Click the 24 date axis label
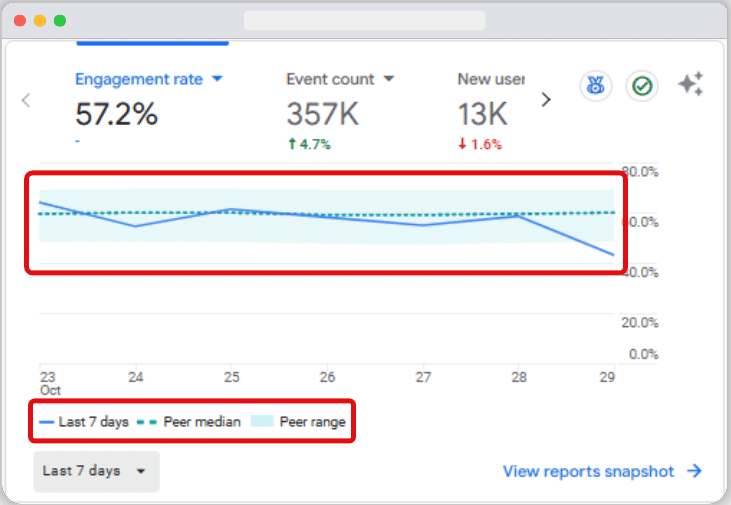 (136, 377)
